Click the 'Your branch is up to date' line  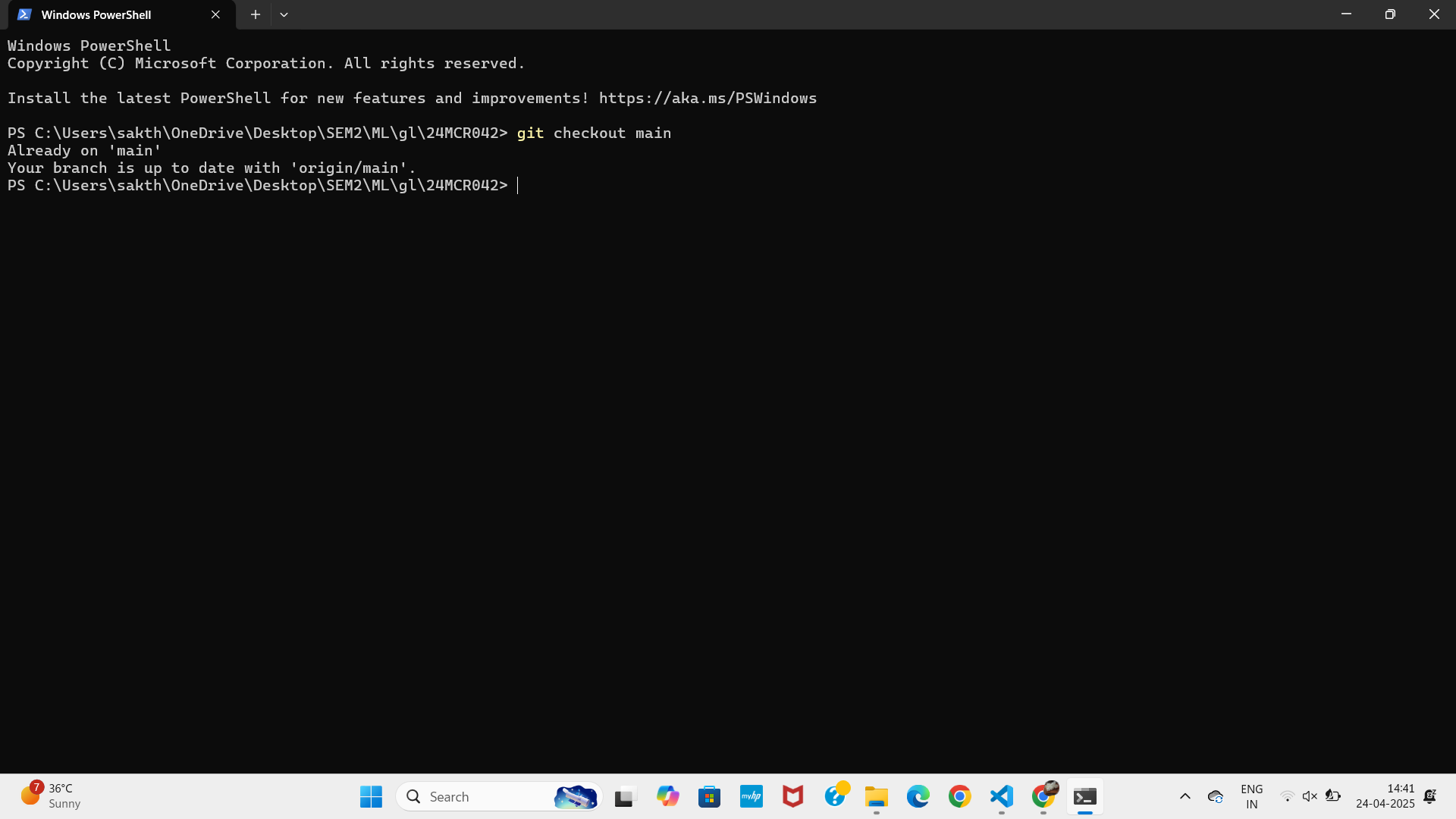click(212, 168)
